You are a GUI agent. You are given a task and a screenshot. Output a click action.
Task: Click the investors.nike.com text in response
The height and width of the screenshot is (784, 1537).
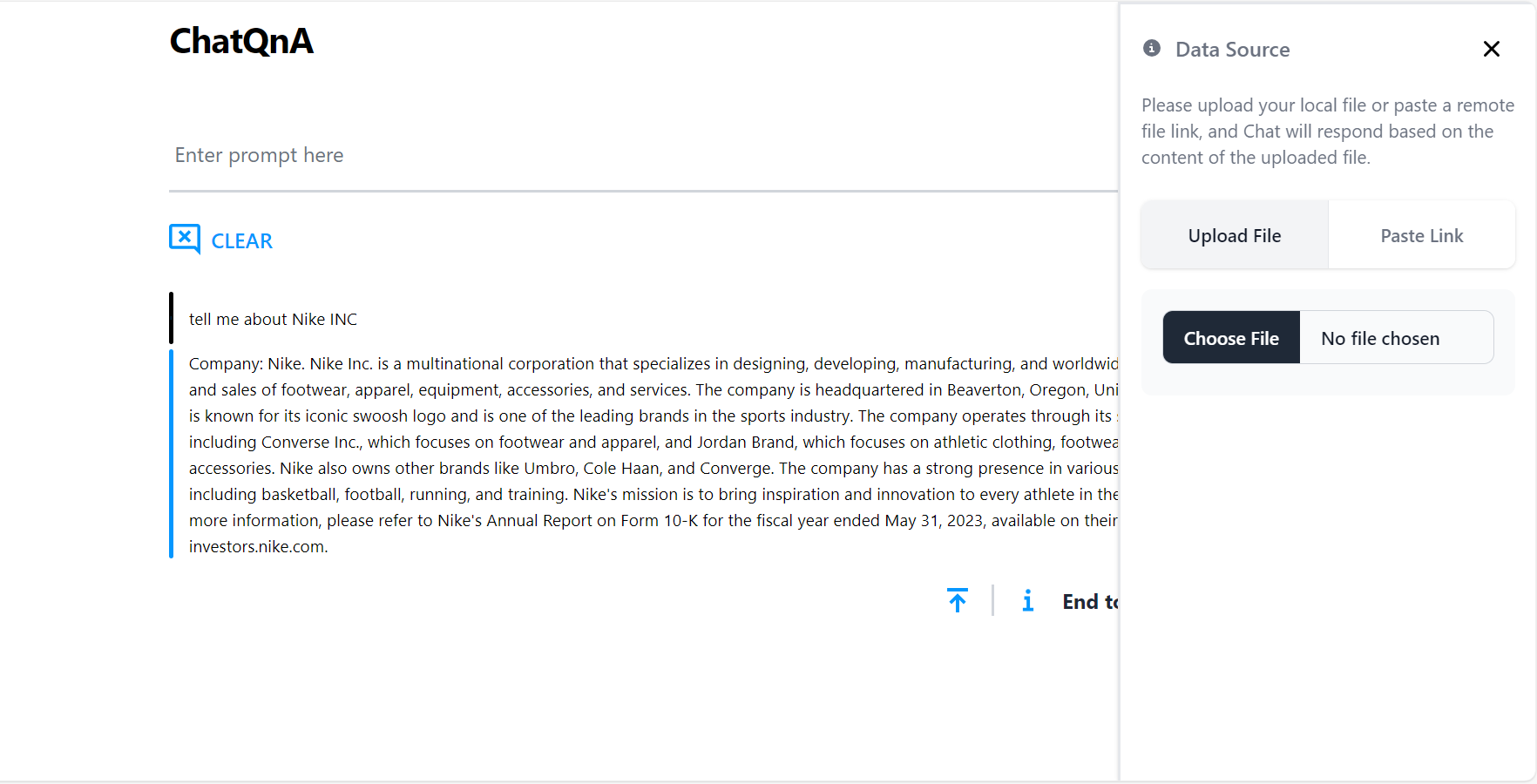(x=258, y=547)
